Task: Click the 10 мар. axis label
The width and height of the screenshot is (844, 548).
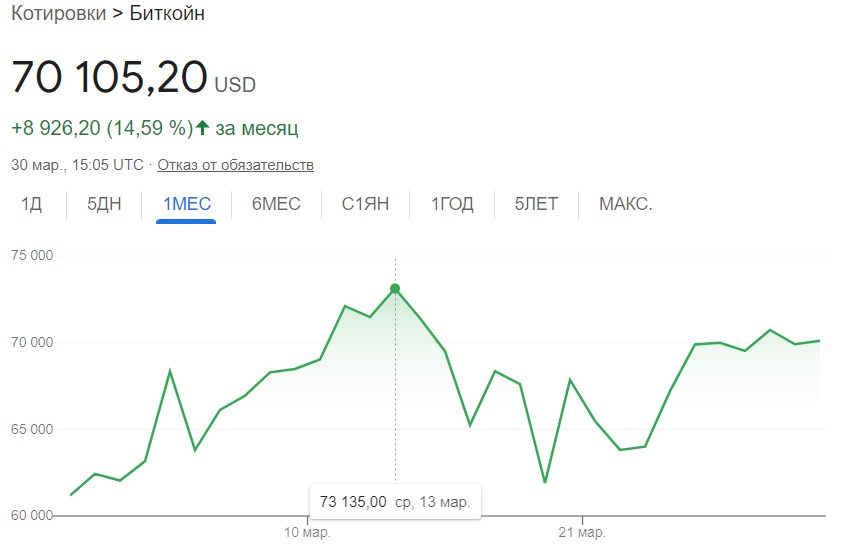Action: click(307, 532)
